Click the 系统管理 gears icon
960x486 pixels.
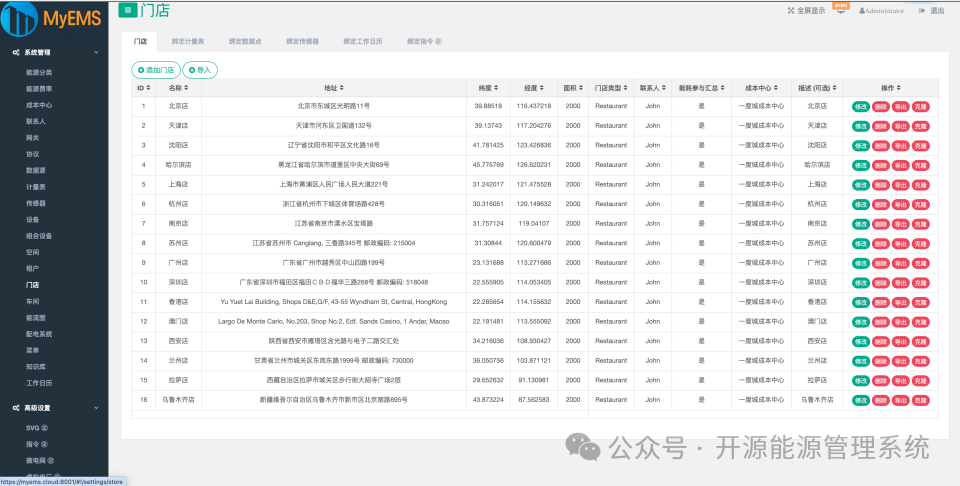tap(16, 53)
